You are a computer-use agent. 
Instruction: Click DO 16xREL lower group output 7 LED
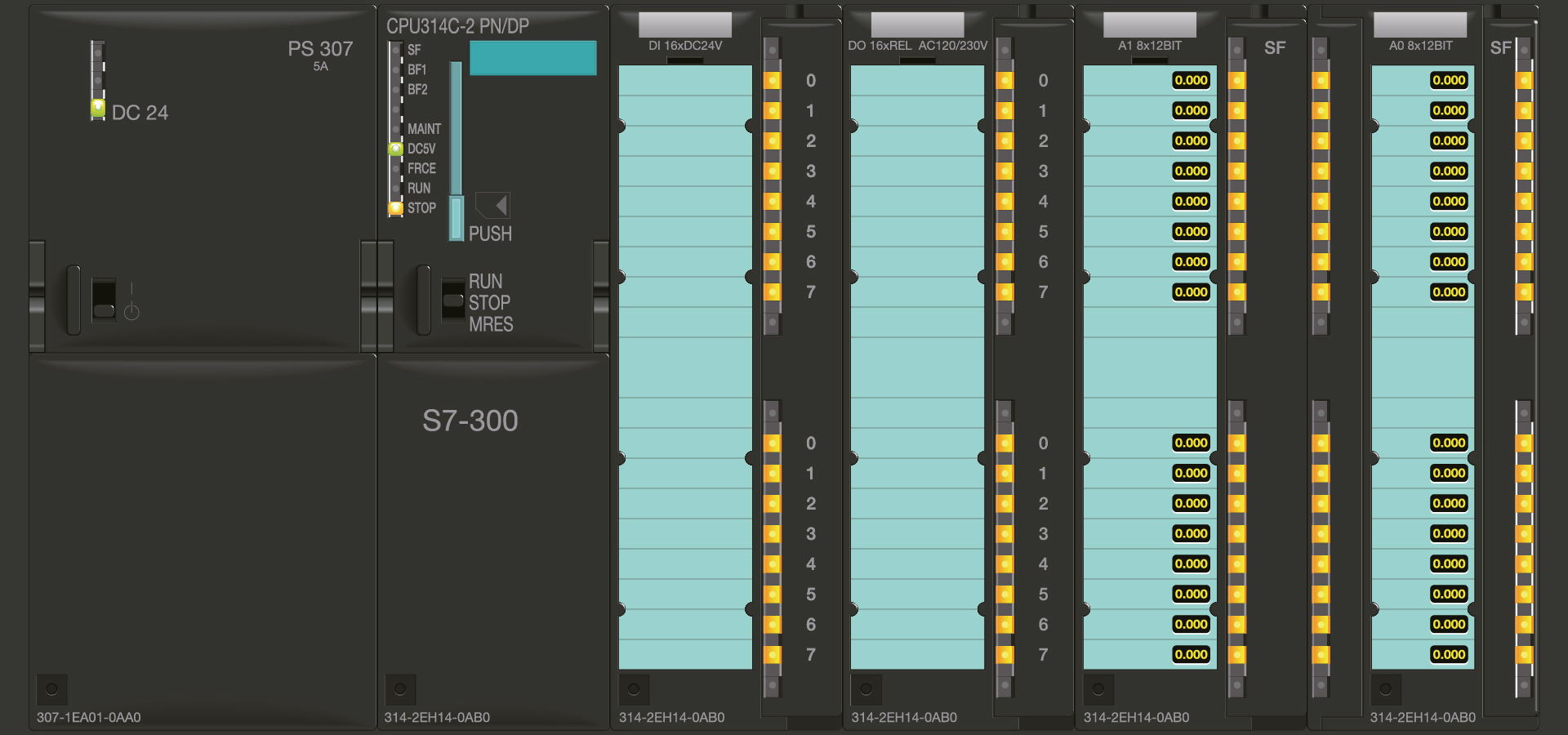click(x=1005, y=654)
